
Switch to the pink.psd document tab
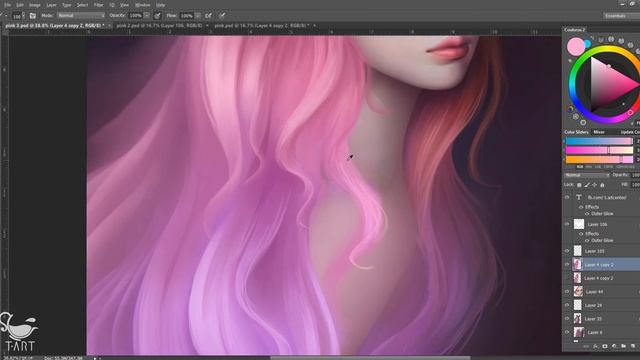pos(262,25)
